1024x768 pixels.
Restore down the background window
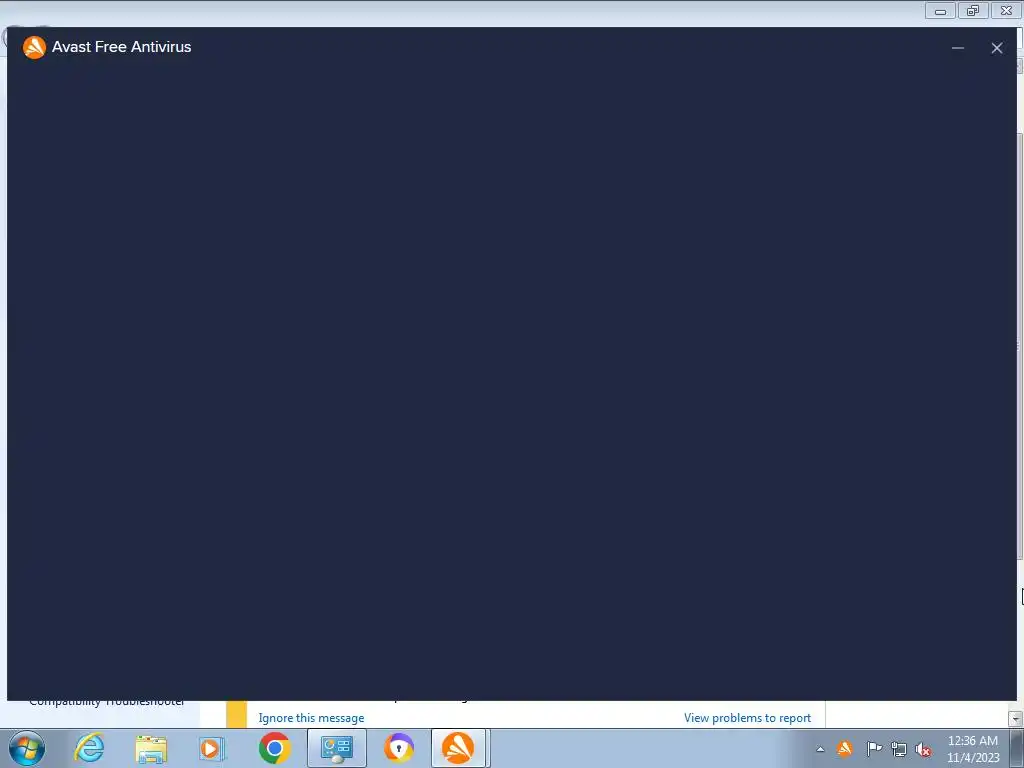973,10
